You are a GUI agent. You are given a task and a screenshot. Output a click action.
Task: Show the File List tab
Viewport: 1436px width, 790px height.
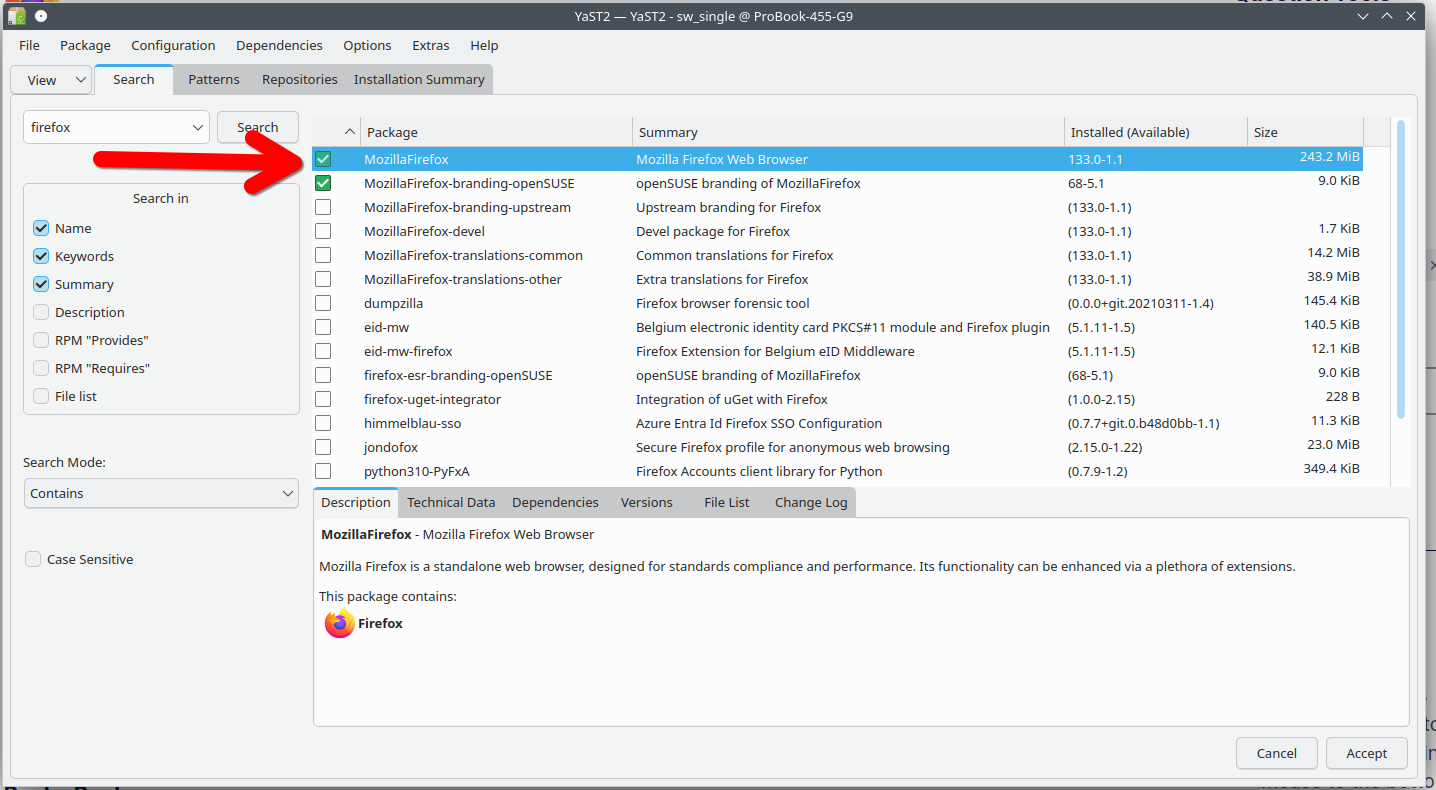(x=726, y=502)
